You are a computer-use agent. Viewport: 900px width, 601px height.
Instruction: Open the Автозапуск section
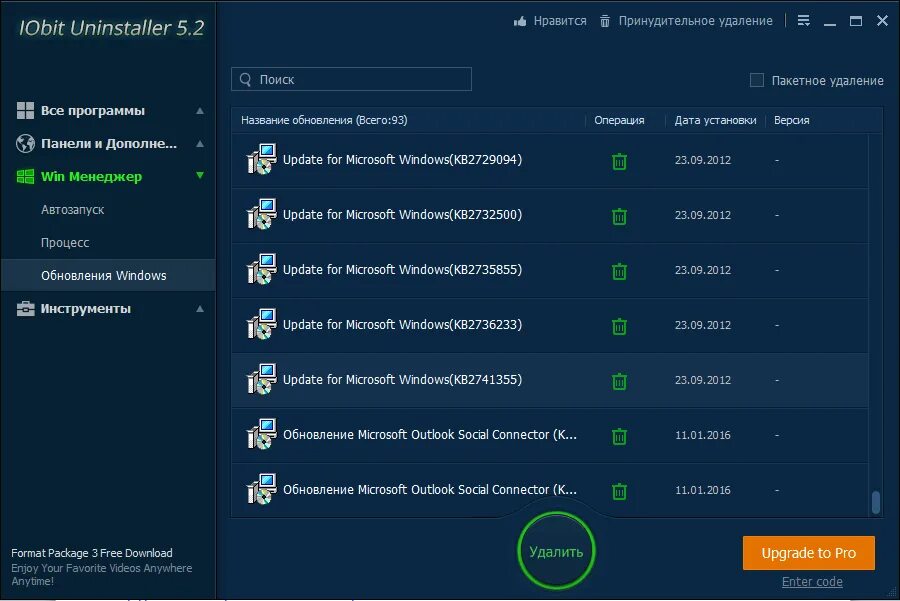click(72, 210)
